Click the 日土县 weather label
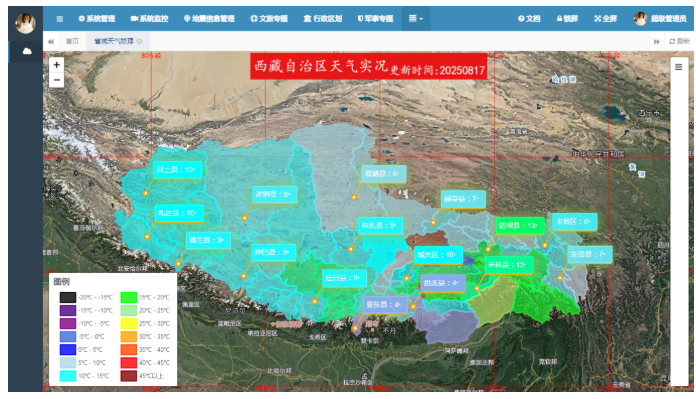This screenshot has height=399, width=696. [178, 170]
